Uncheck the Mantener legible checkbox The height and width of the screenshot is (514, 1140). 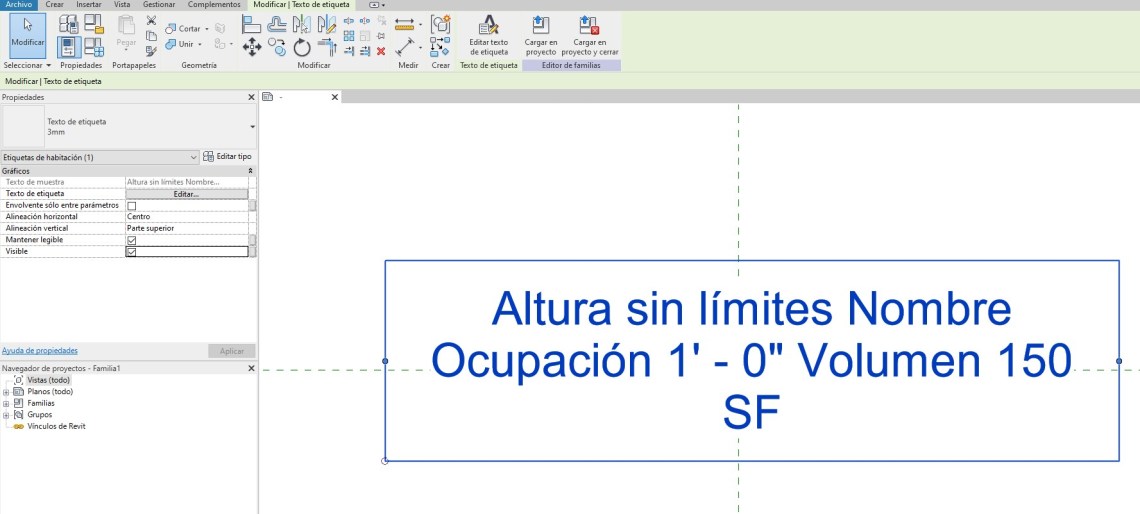131,240
